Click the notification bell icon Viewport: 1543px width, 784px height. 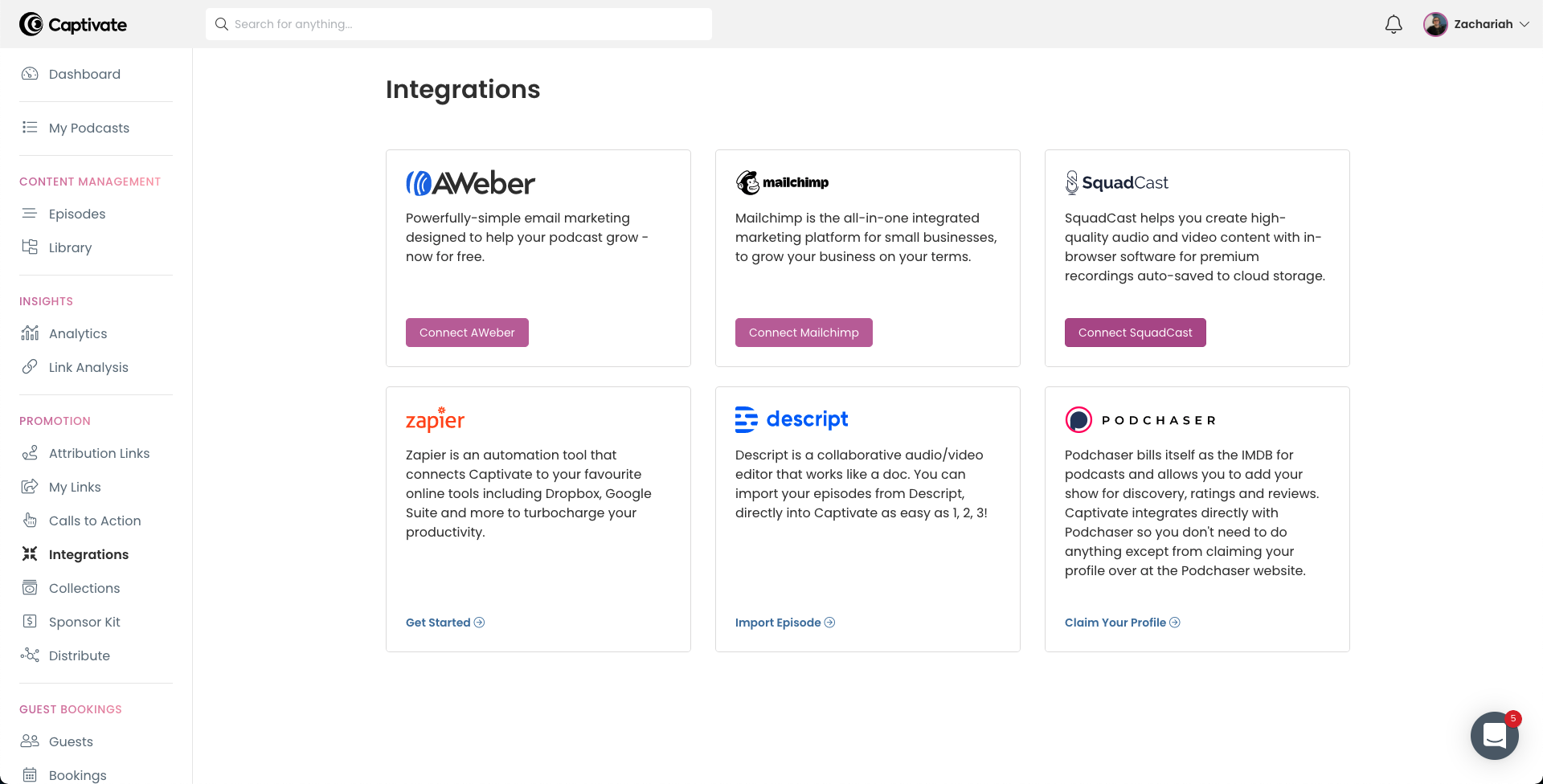1394,25
